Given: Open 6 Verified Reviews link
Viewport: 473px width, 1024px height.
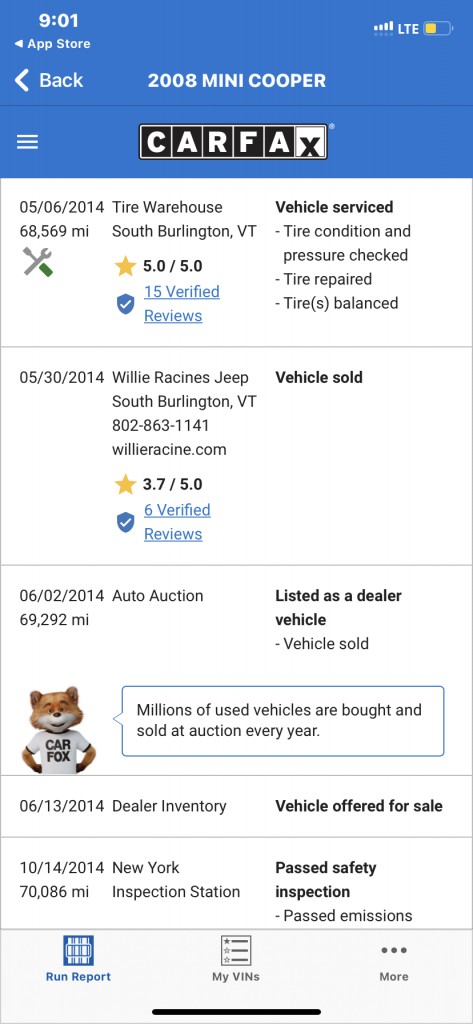Looking at the screenshot, I should (x=177, y=522).
